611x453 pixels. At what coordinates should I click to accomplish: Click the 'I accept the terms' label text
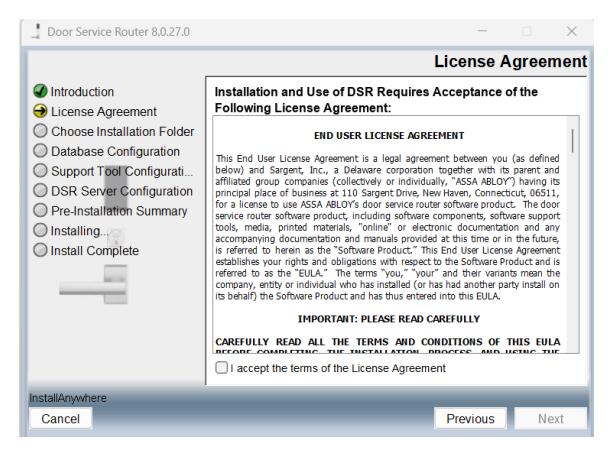pyautogui.click(x=337, y=368)
